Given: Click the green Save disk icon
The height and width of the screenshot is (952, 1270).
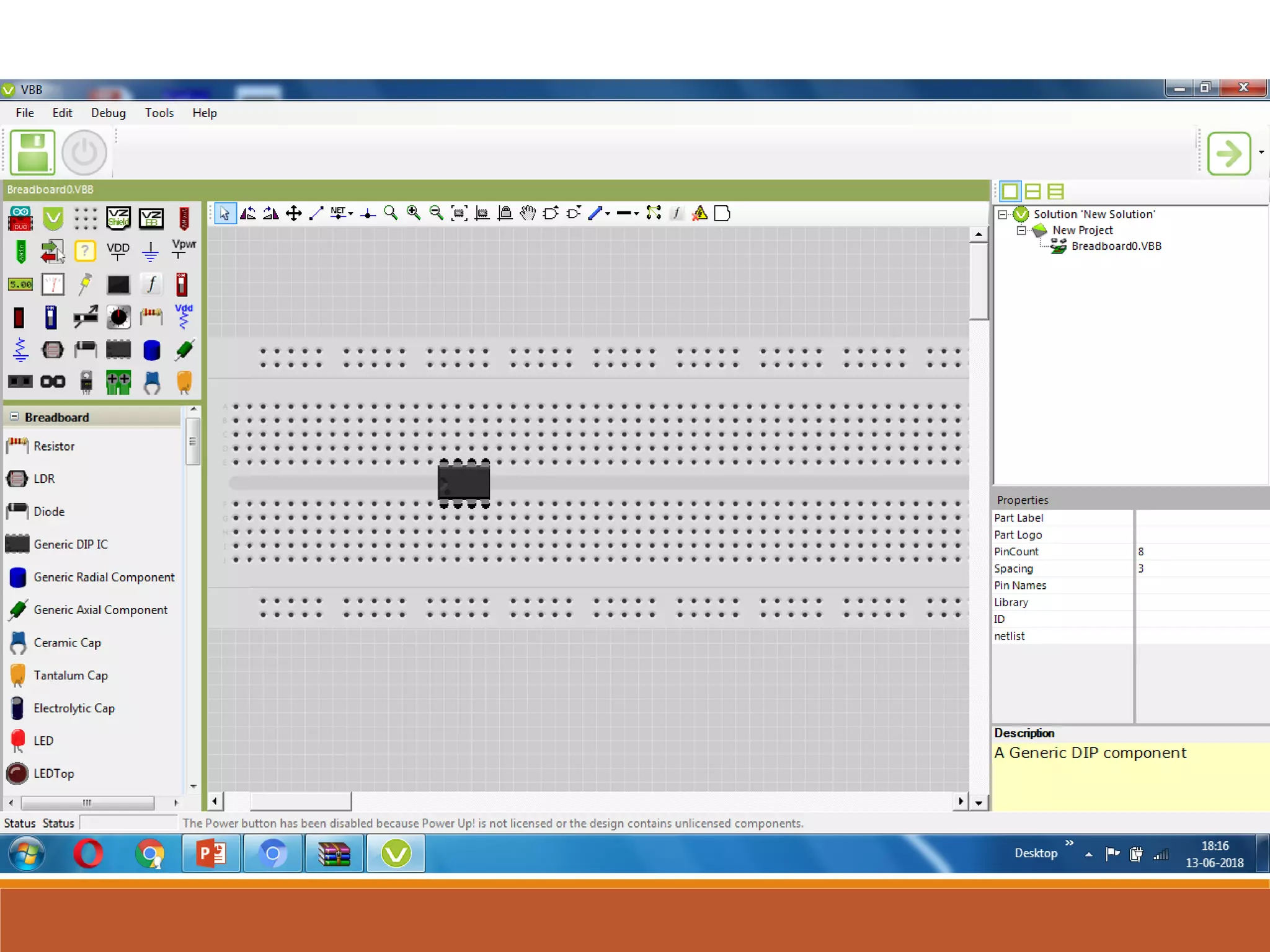Looking at the screenshot, I should 33,152.
